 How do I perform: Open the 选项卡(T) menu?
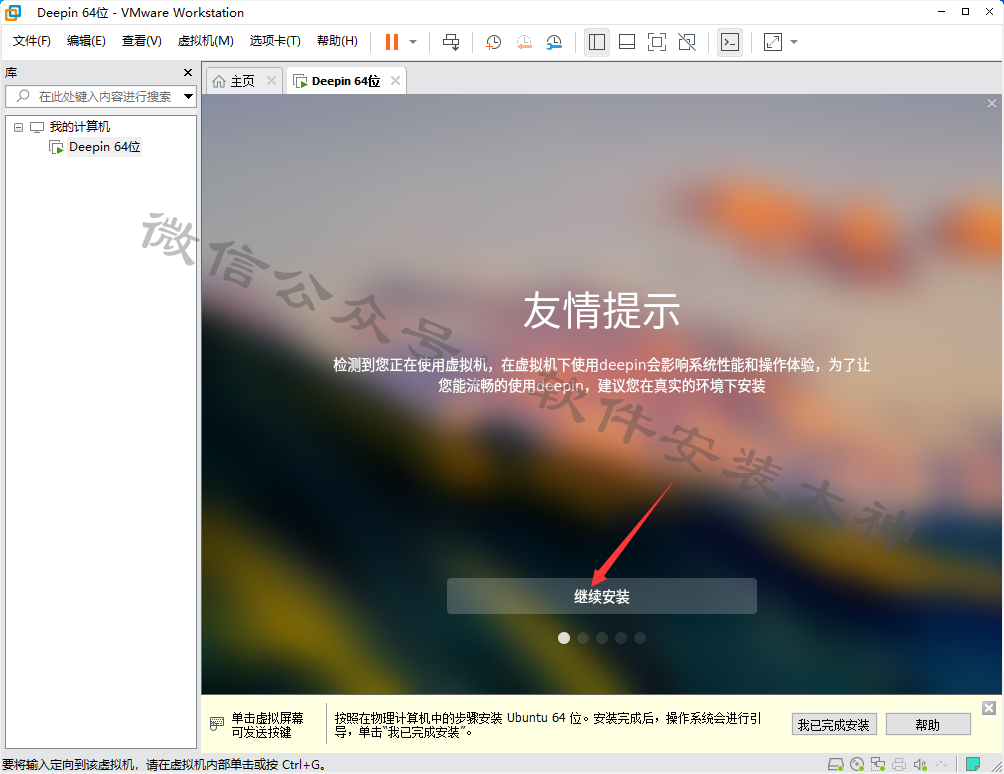coord(275,41)
